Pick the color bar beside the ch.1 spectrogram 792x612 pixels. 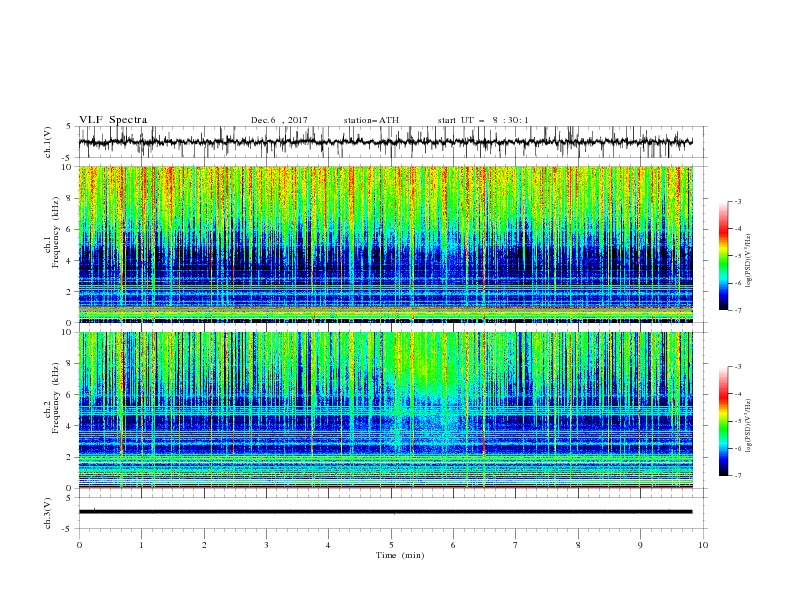[723, 256]
